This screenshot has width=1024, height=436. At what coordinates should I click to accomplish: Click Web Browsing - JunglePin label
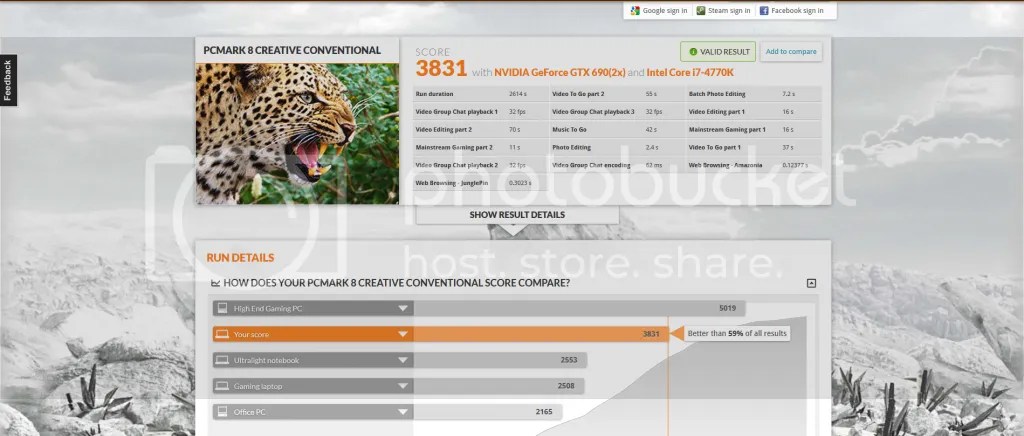click(x=451, y=183)
